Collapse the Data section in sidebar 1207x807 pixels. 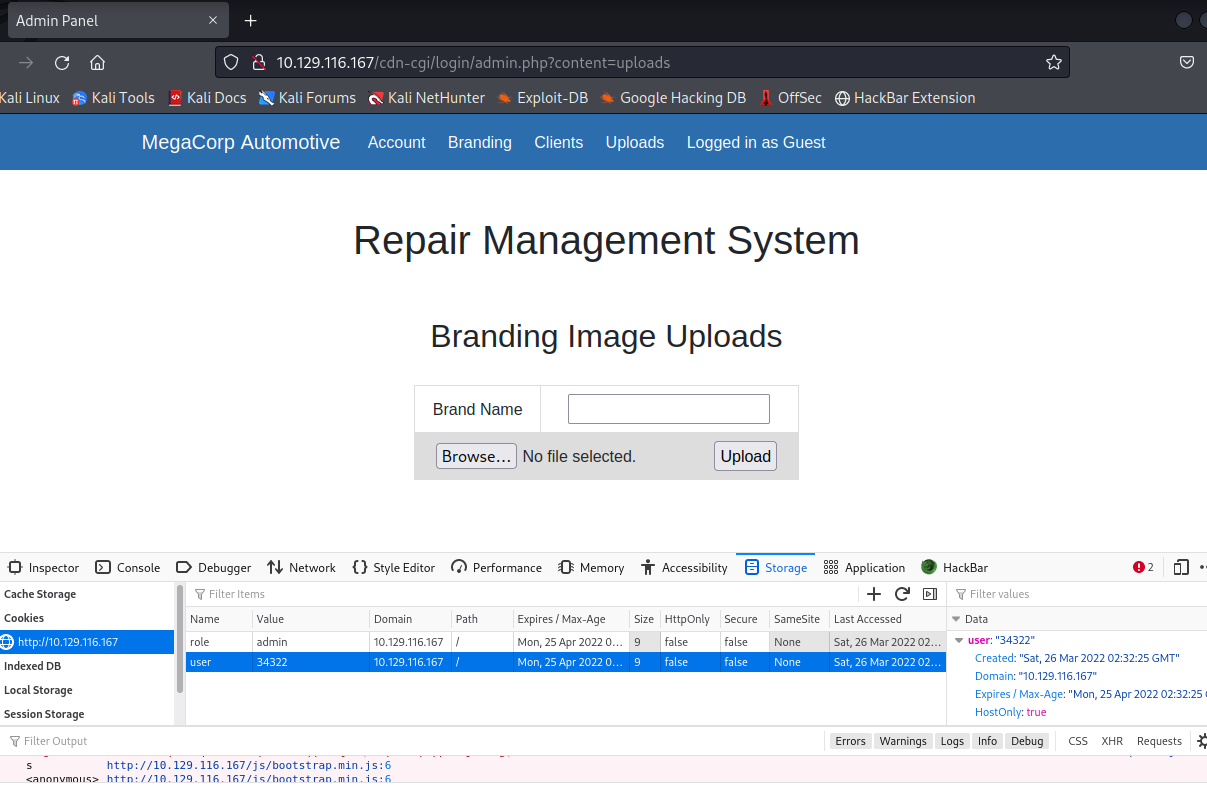click(956, 619)
